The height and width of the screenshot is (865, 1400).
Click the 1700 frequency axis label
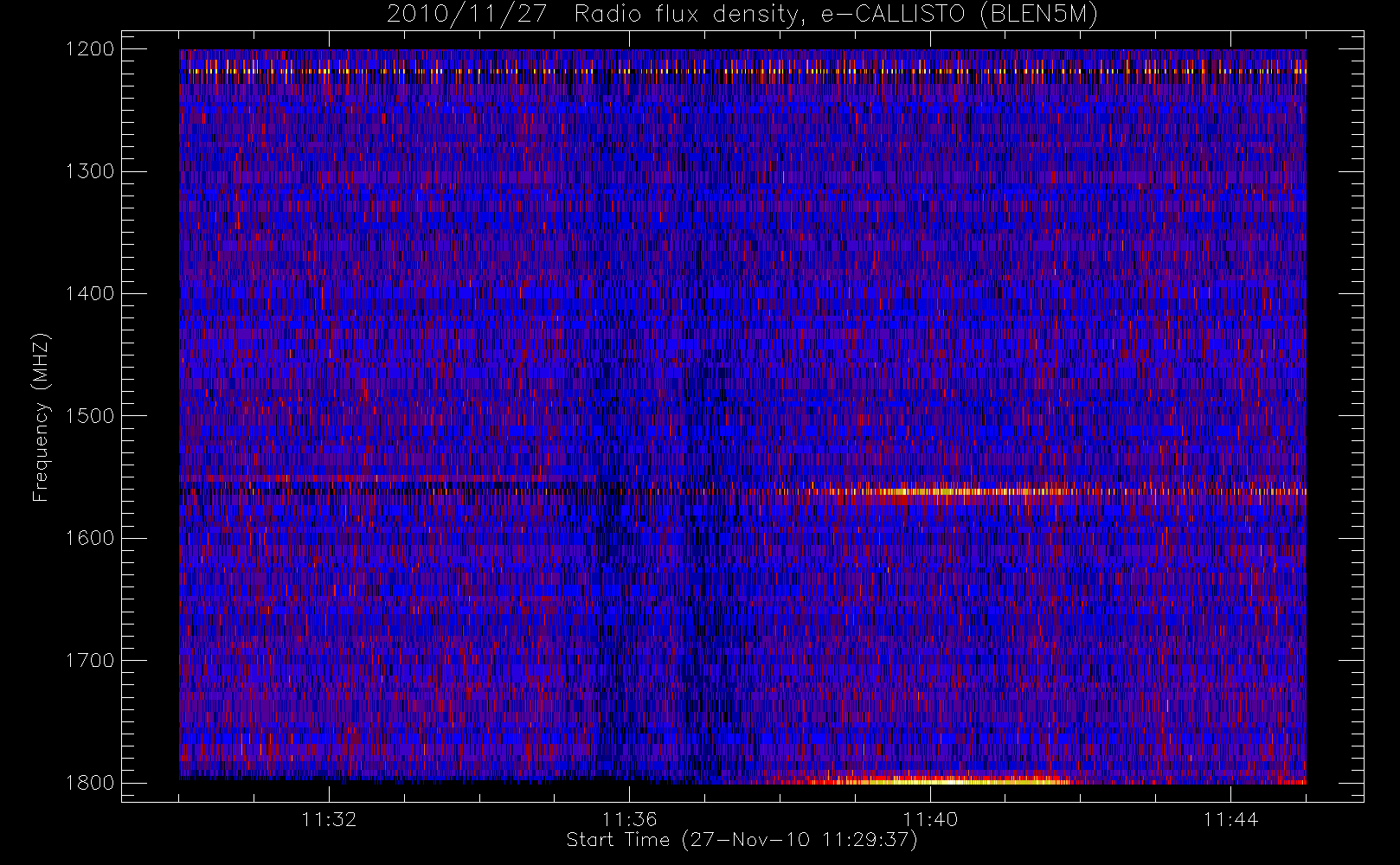[91, 660]
